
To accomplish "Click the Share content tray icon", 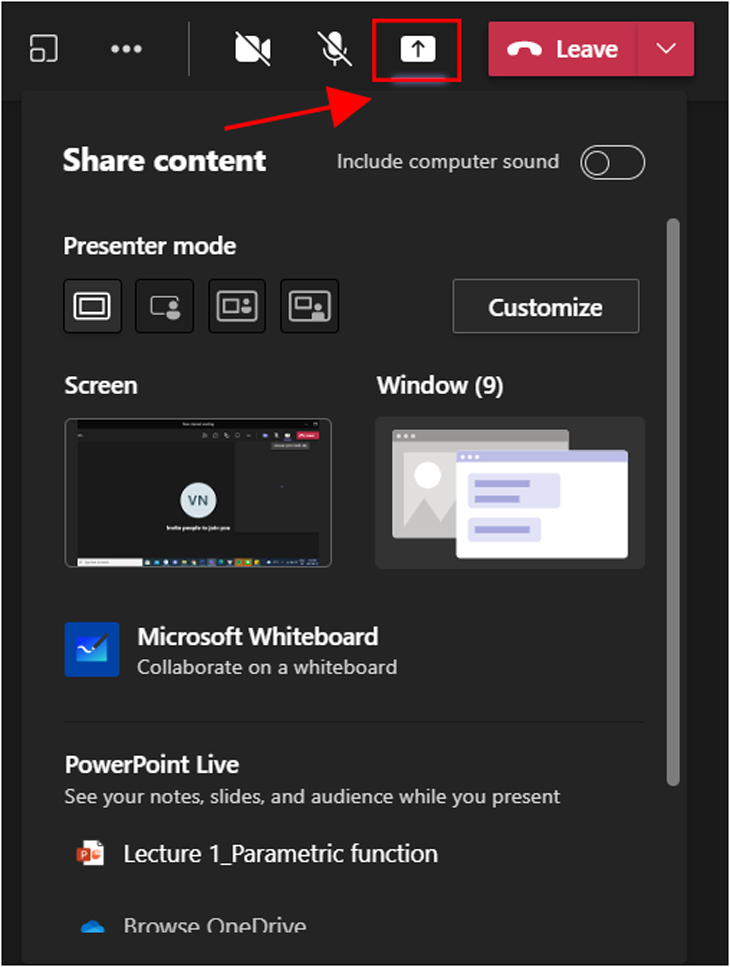I will [x=417, y=49].
